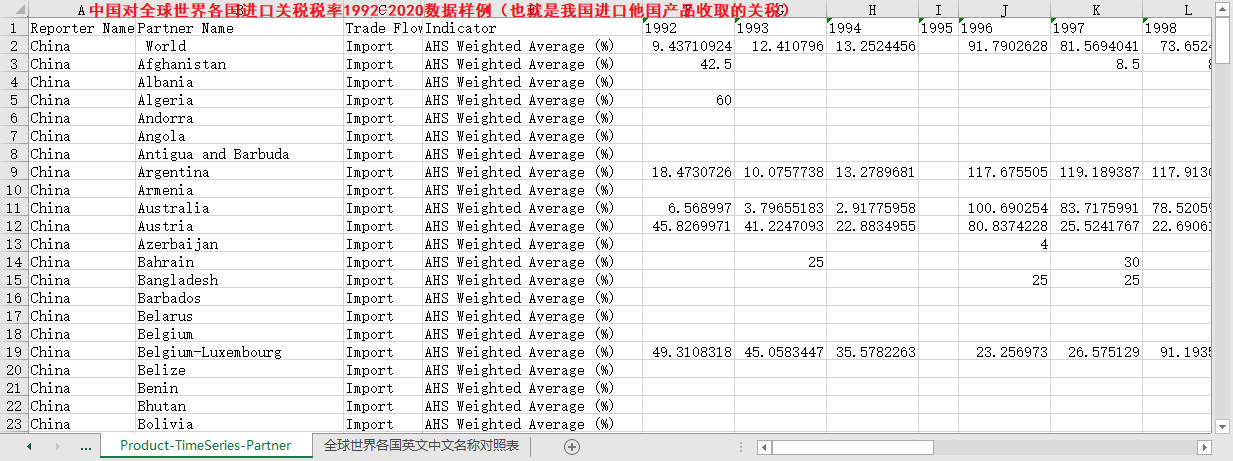Select row 9 header
The image size is (1233, 461).
(x=14, y=172)
